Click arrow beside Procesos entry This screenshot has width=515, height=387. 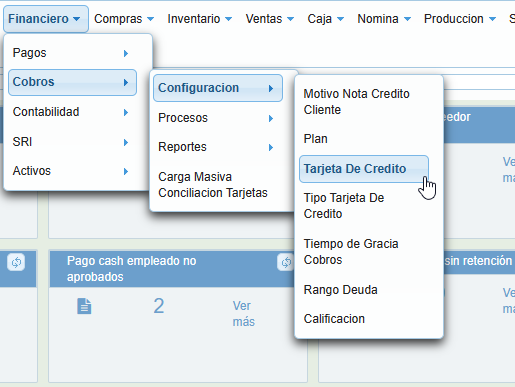click(x=271, y=119)
